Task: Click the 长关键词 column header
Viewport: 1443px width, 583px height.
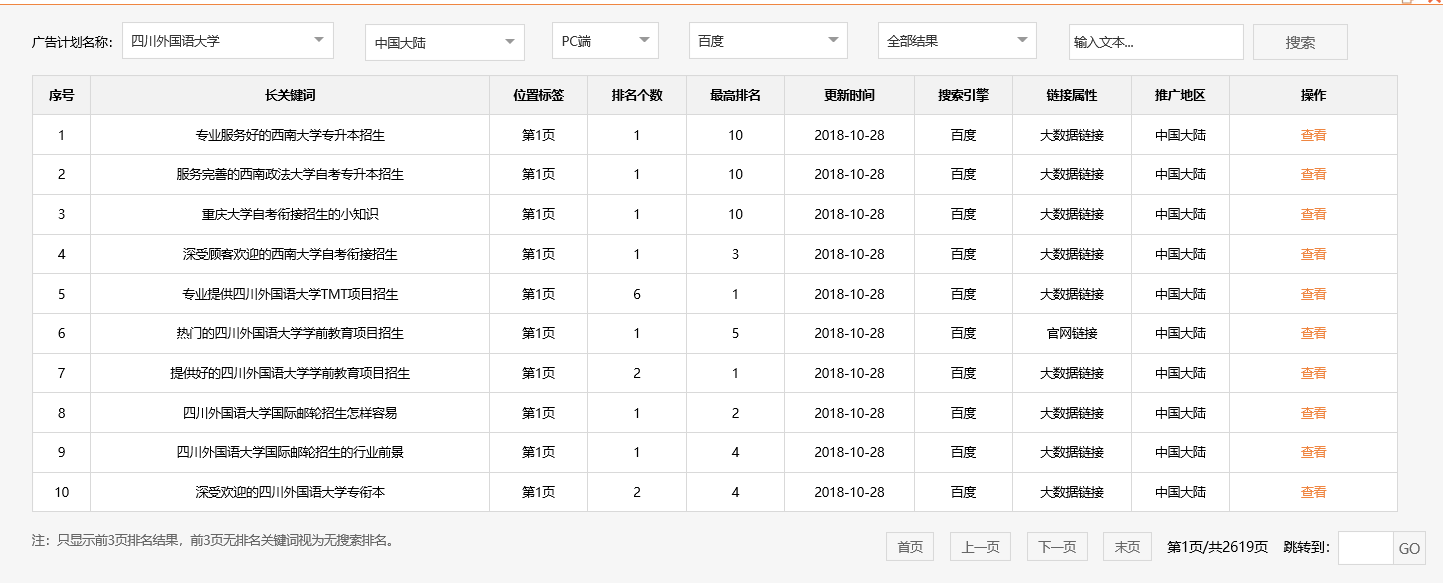Action: click(x=288, y=94)
